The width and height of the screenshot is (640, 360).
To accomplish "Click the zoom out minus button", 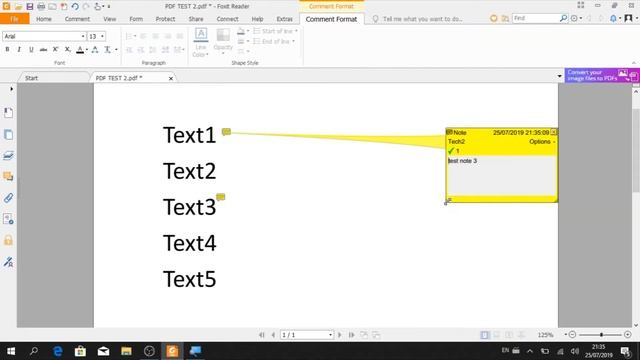I will coord(572,335).
